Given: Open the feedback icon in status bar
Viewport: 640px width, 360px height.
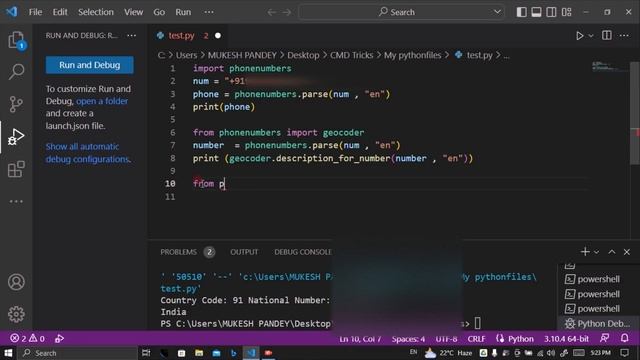Looking at the screenshot, I should (x=604, y=338).
